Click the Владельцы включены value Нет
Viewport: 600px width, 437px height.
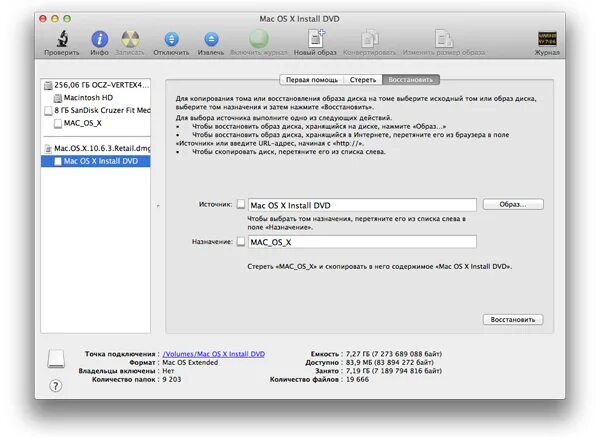(168, 371)
